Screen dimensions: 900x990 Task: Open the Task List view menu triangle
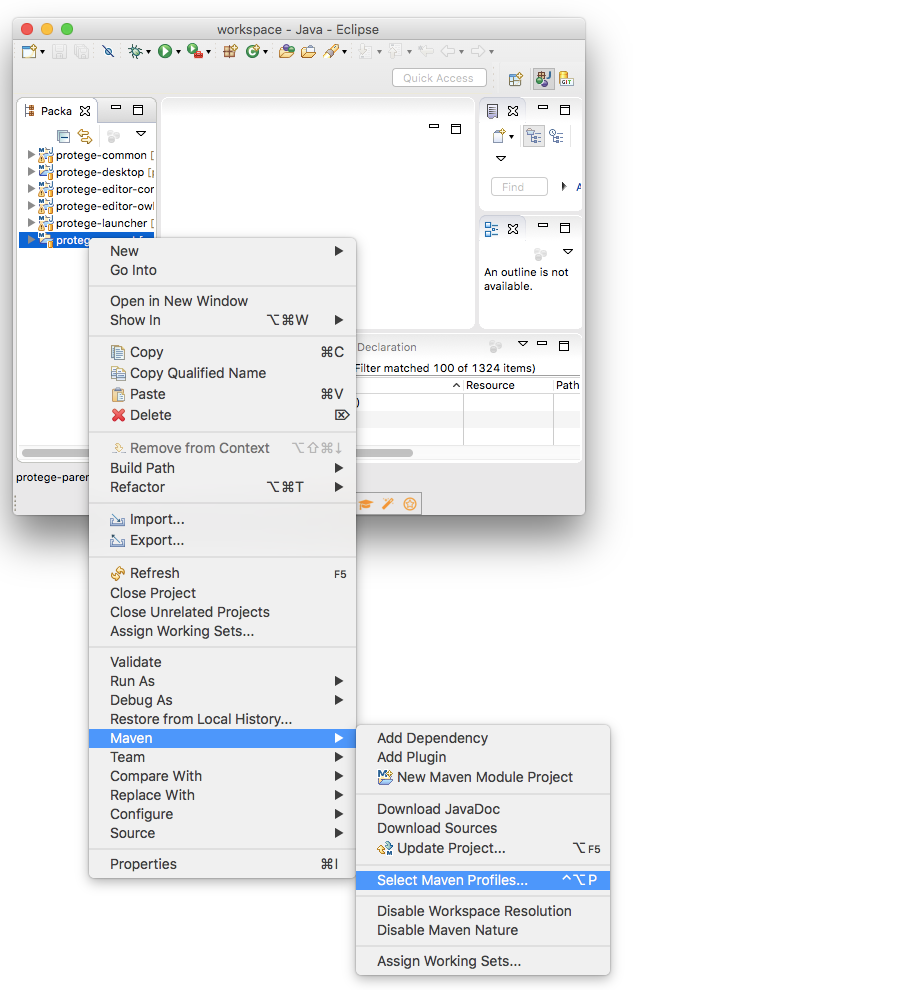click(501, 158)
